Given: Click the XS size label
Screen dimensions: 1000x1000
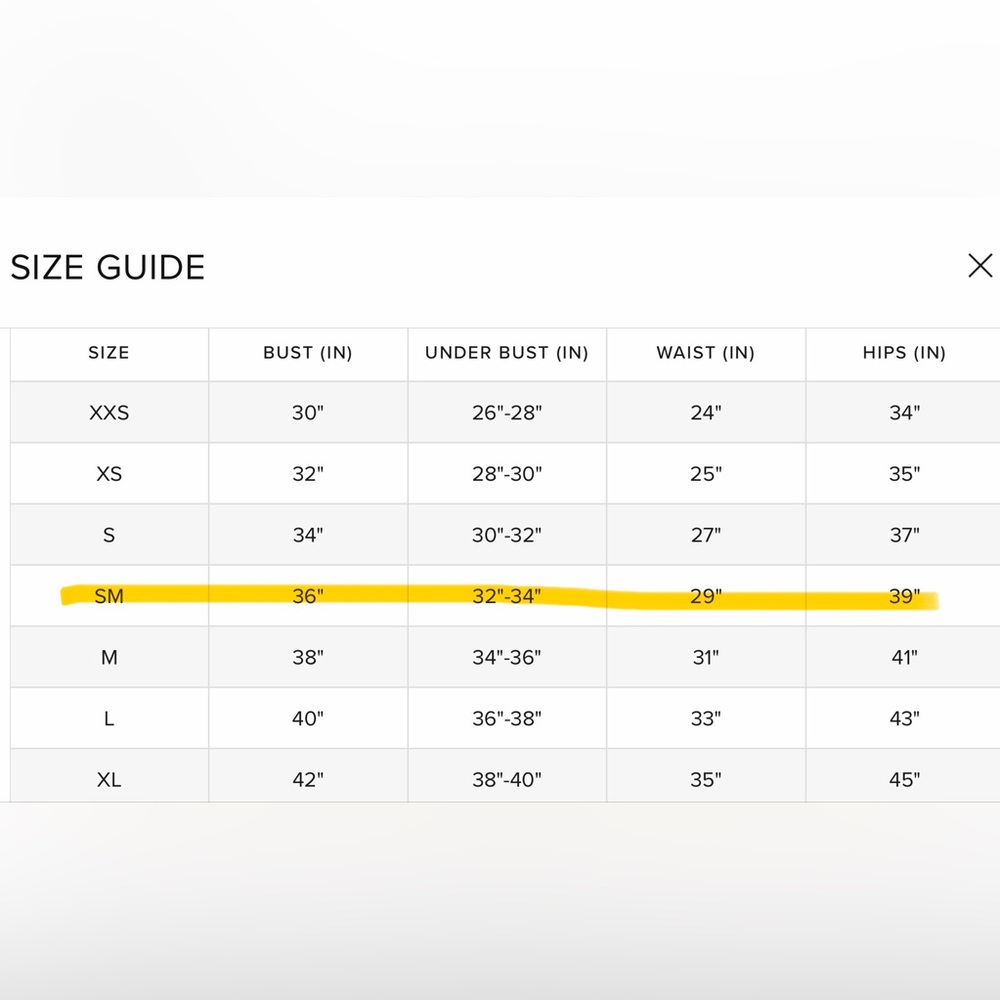Looking at the screenshot, I should pyautogui.click(x=109, y=474).
